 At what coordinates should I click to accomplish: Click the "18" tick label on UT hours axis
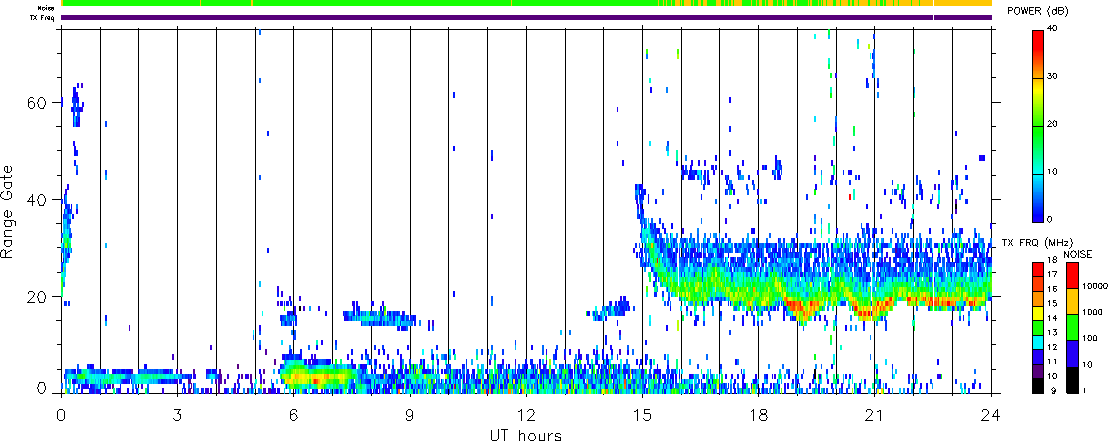[x=759, y=414]
